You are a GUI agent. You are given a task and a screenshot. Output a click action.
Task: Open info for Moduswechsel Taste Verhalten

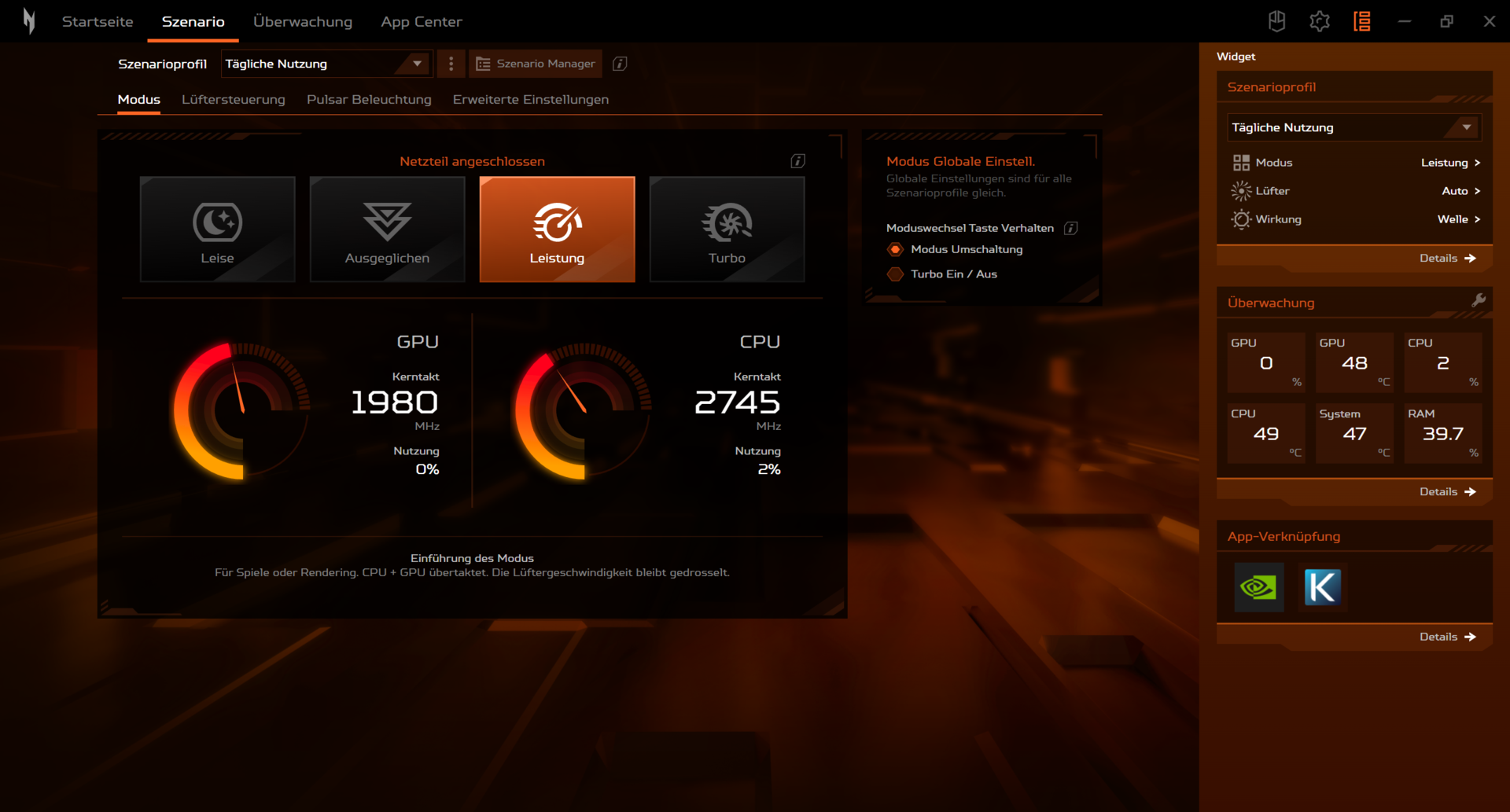[x=1070, y=228]
